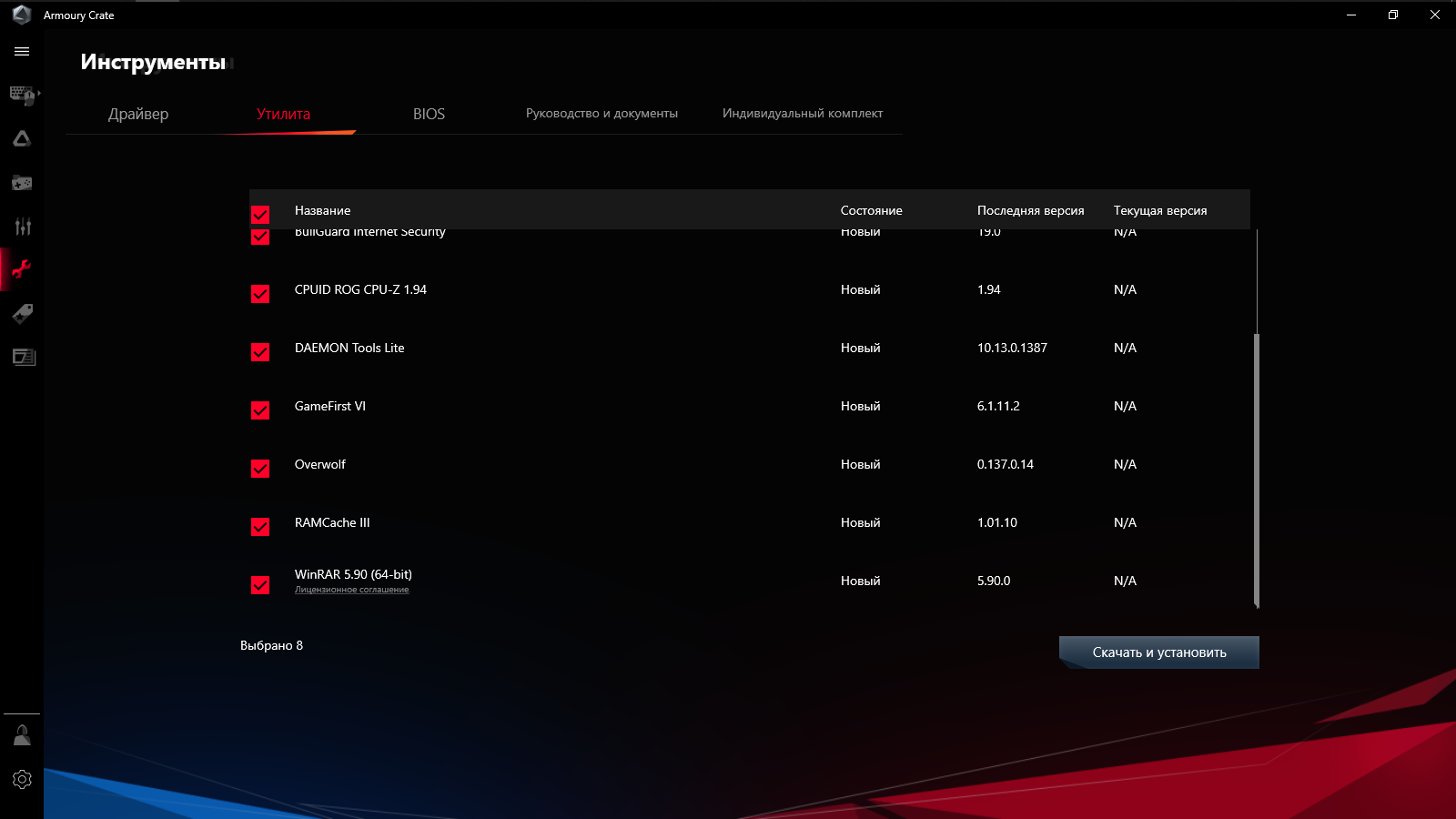Open the Settings gear icon

[x=22, y=779]
